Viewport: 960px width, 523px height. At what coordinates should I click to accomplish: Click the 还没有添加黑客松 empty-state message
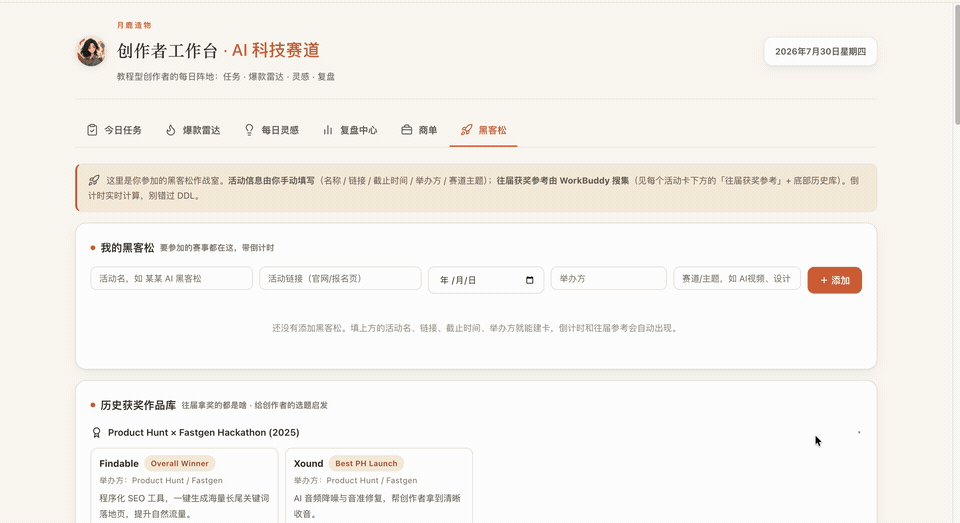[x=476, y=328]
